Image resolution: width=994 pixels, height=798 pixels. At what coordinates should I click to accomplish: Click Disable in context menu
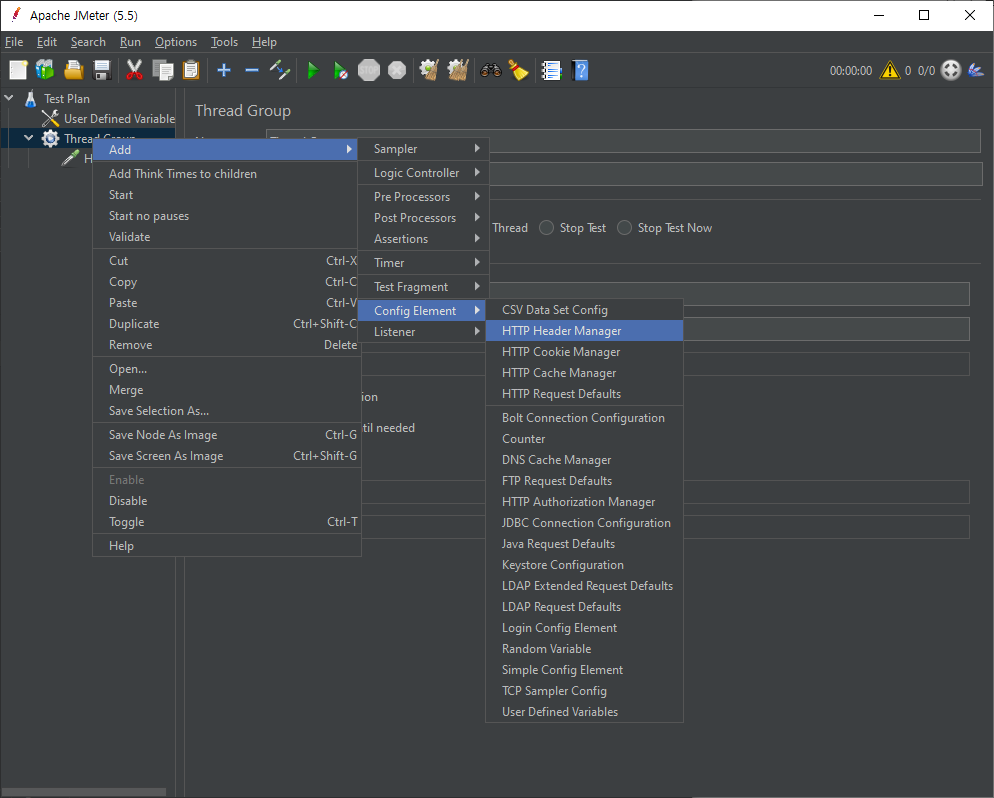coord(227,501)
